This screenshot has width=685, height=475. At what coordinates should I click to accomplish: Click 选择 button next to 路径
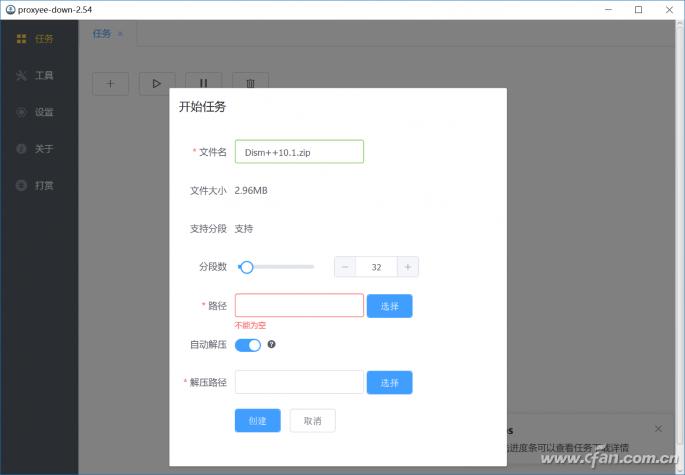(x=390, y=306)
